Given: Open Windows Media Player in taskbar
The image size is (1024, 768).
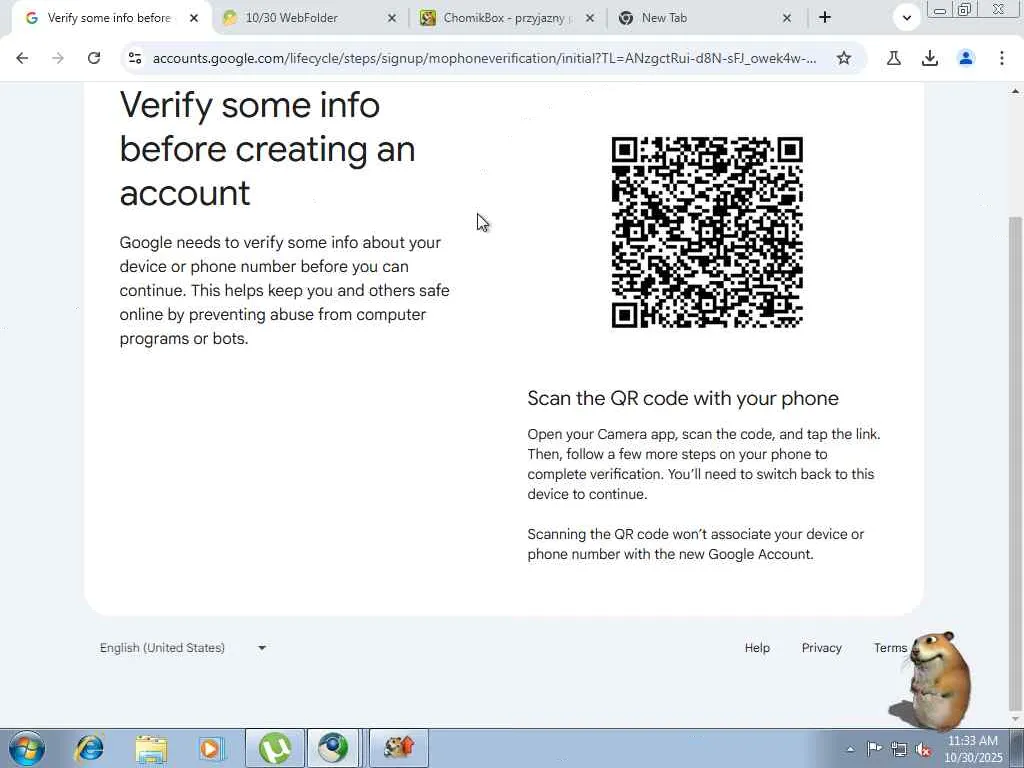Looking at the screenshot, I should 211,748.
